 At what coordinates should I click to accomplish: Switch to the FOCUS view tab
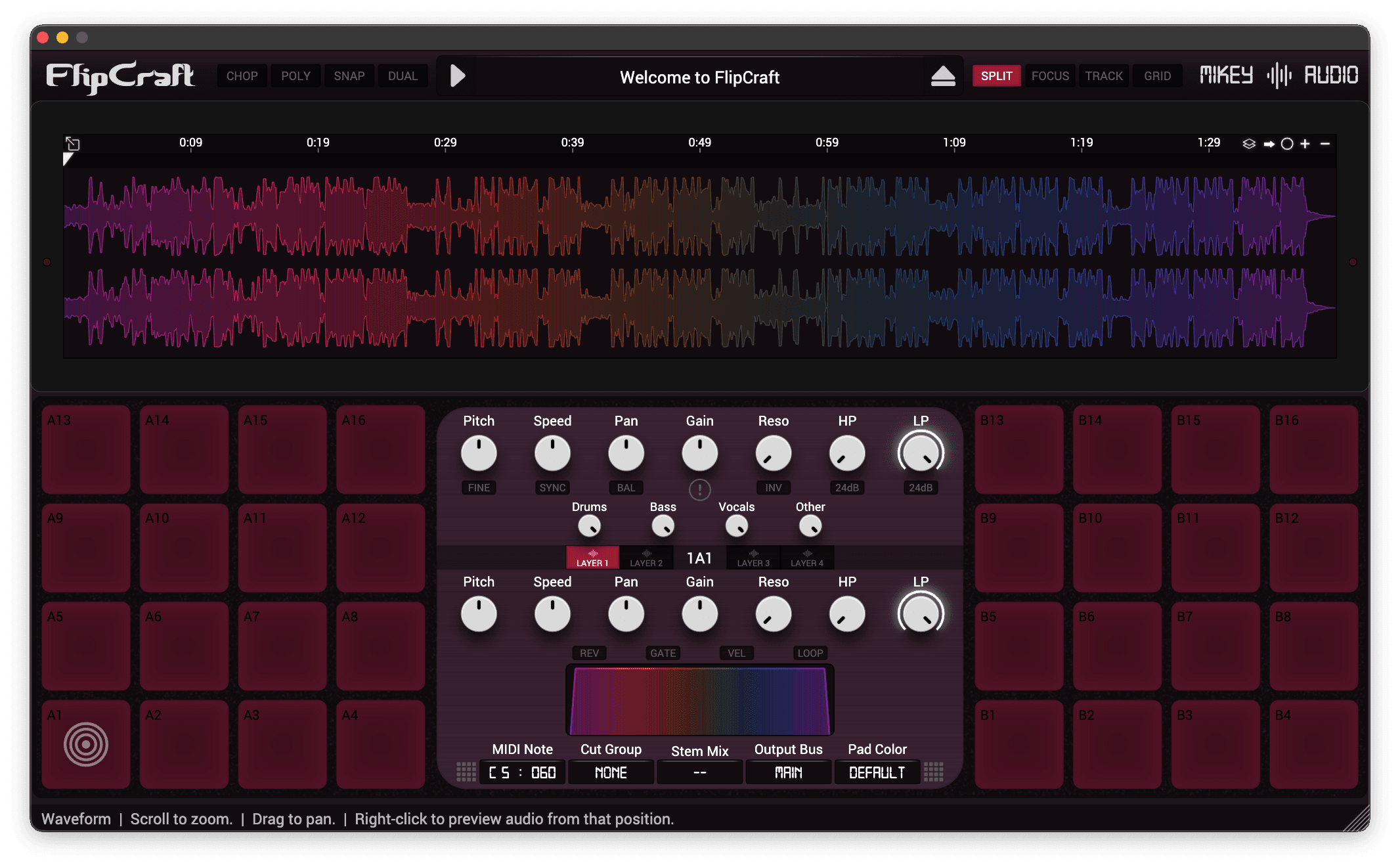(x=1050, y=76)
